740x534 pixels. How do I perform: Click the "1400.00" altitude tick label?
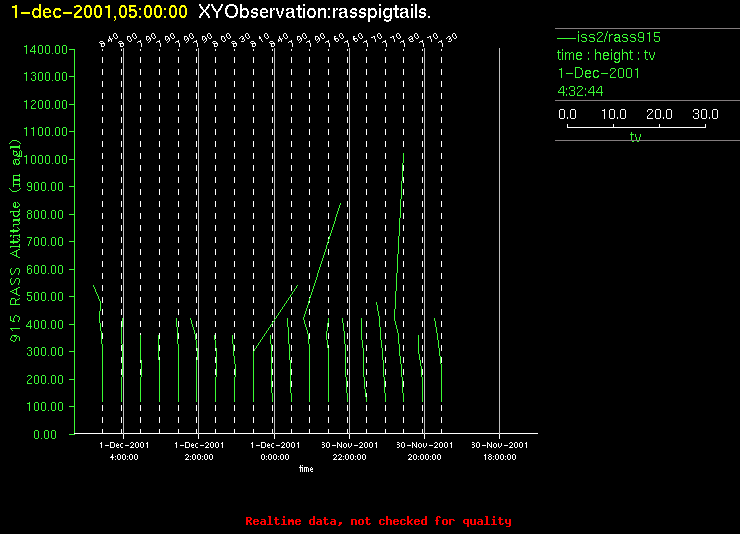[x=45, y=50]
